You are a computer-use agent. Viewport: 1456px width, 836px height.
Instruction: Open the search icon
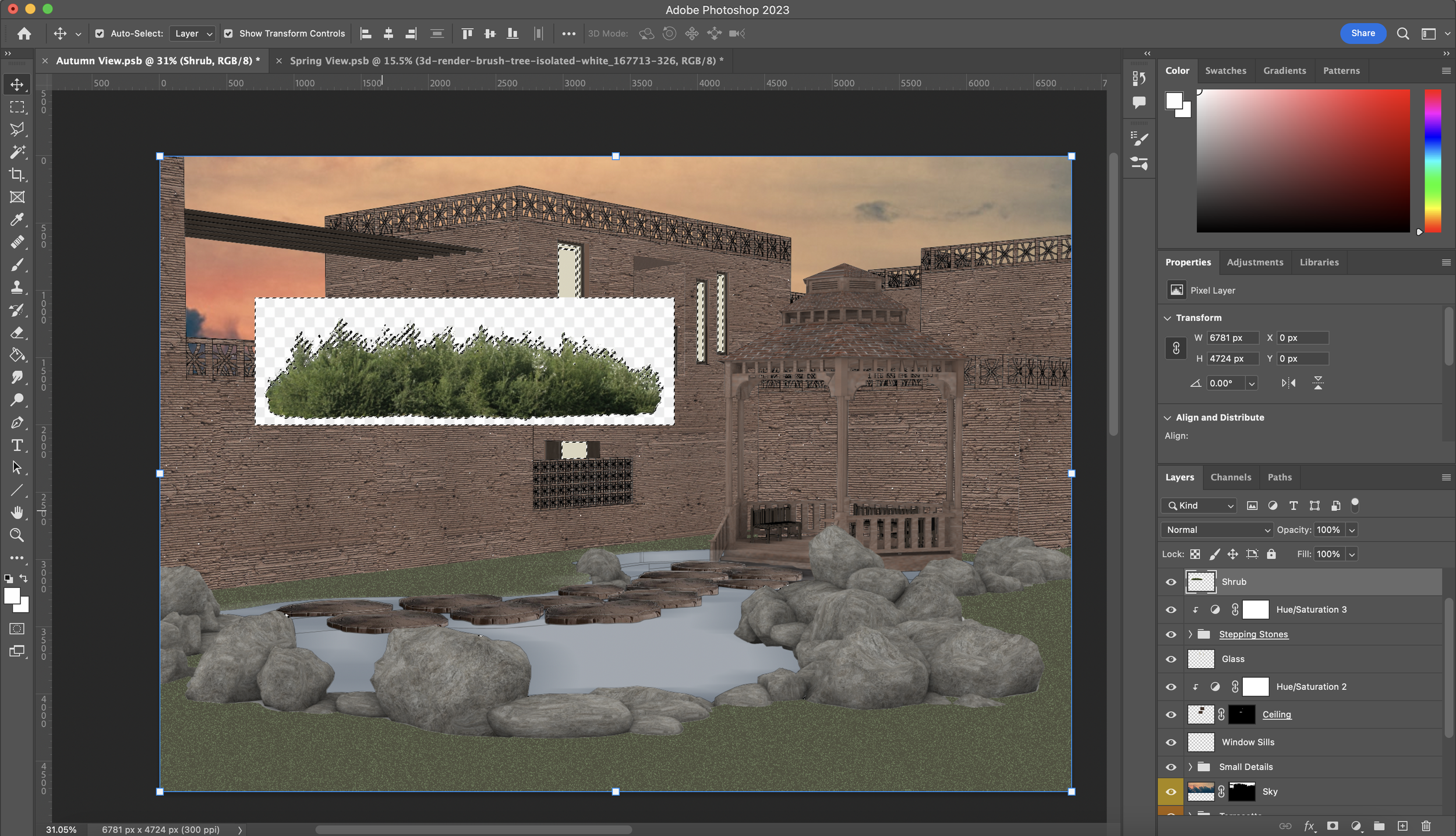[1403, 34]
